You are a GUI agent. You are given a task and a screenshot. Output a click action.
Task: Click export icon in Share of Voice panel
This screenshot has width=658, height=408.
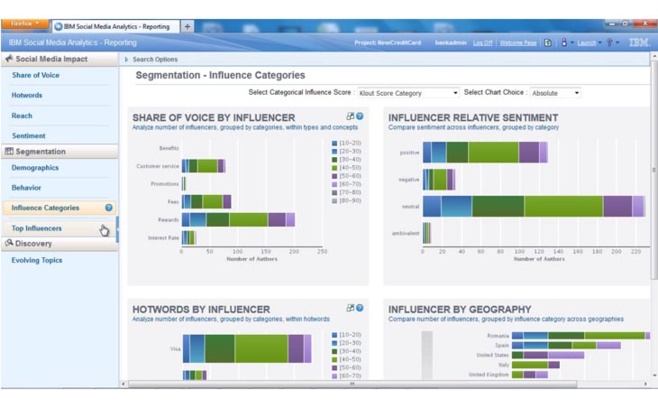click(x=350, y=117)
